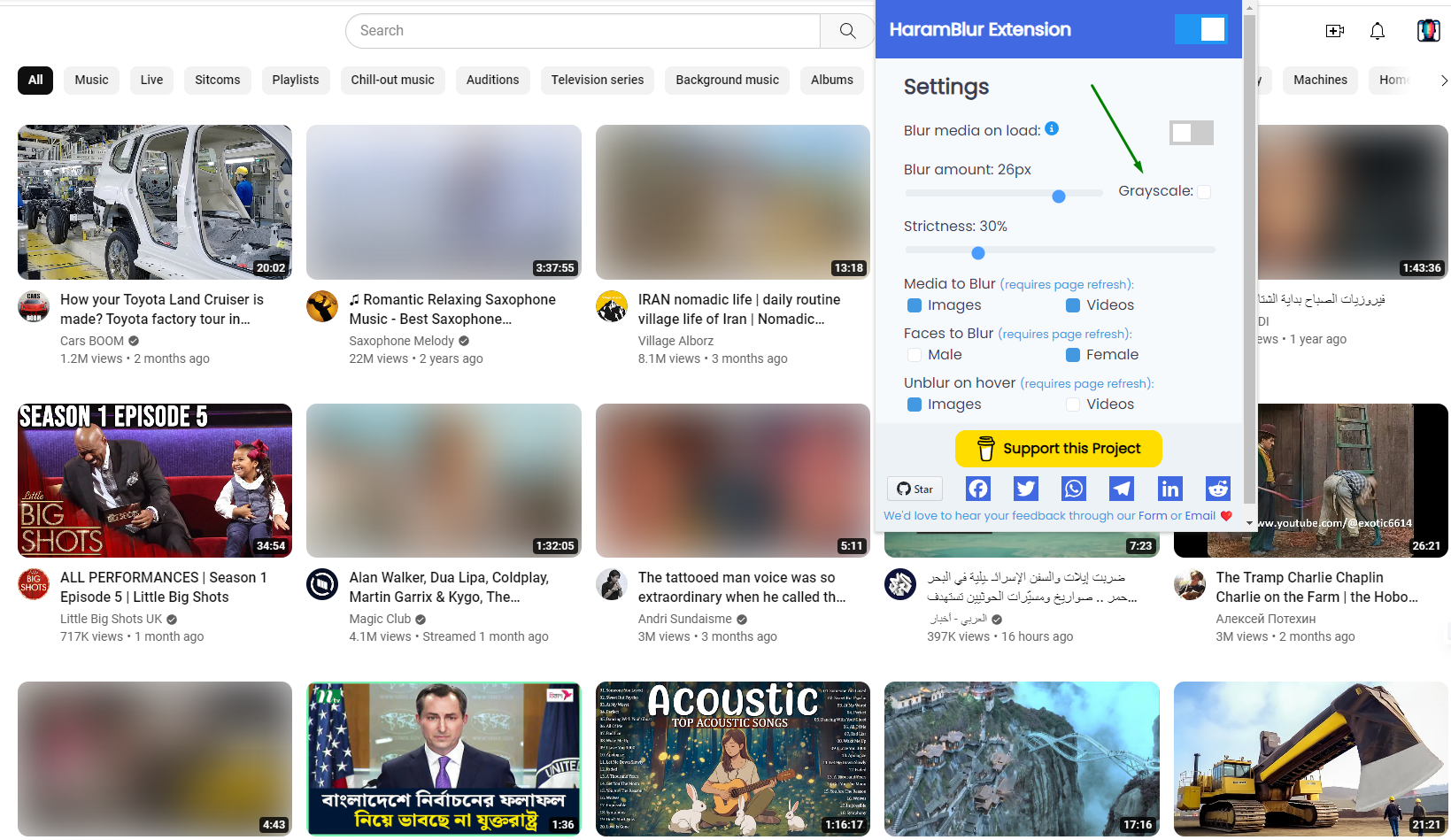Uncheck Images under Media to Blur
The height and width of the screenshot is (840, 1451).
915,305
